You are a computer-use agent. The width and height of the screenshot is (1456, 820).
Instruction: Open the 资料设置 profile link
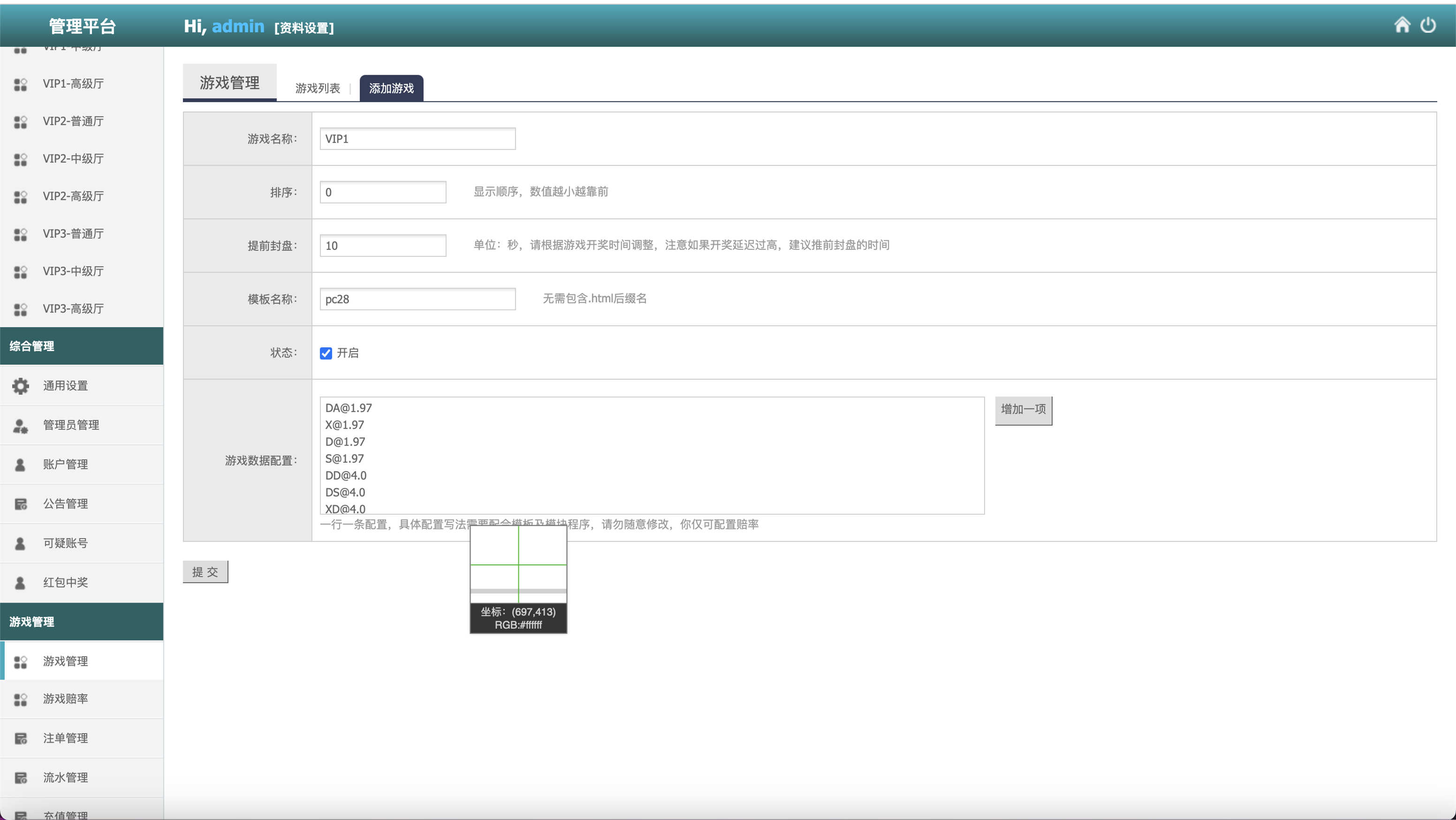pos(304,28)
